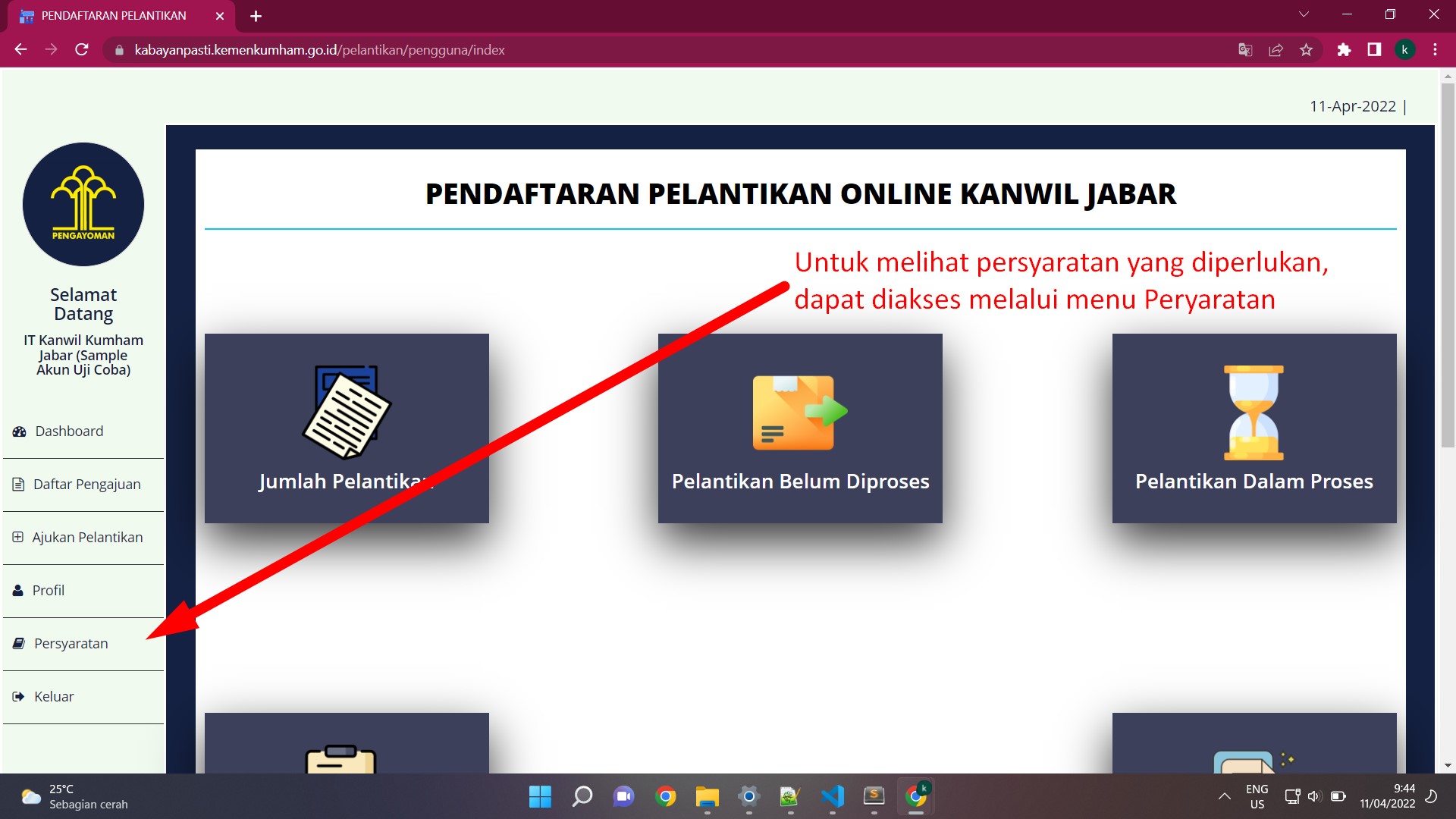Image resolution: width=1456 pixels, height=819 pixels.
Task: Click the translate page icon in address bar
Action: coord(1245,50)
